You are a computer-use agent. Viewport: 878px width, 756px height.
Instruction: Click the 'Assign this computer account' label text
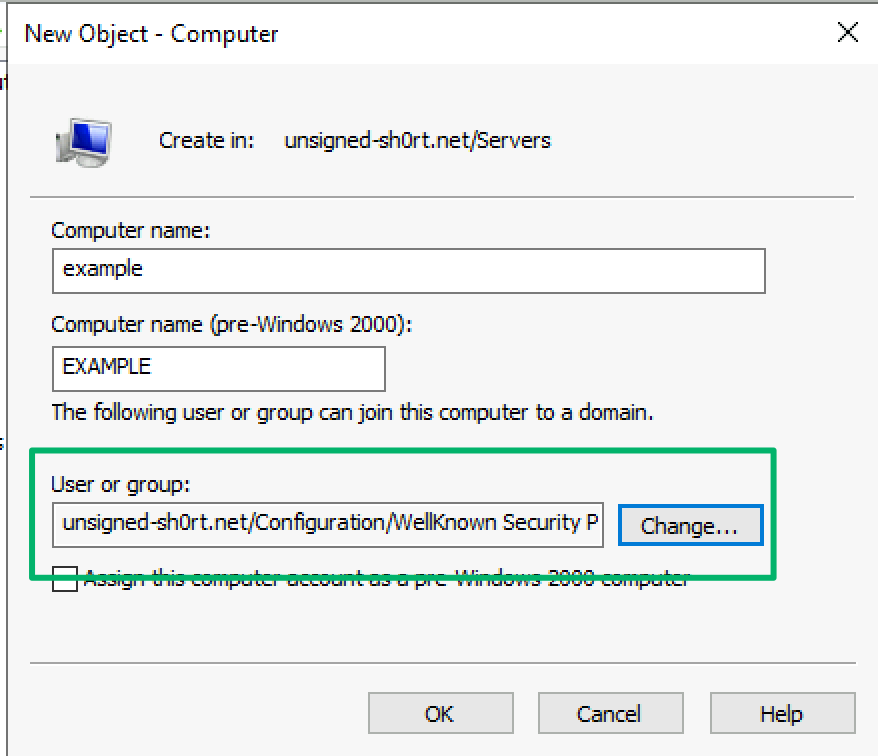pos(386,578)
